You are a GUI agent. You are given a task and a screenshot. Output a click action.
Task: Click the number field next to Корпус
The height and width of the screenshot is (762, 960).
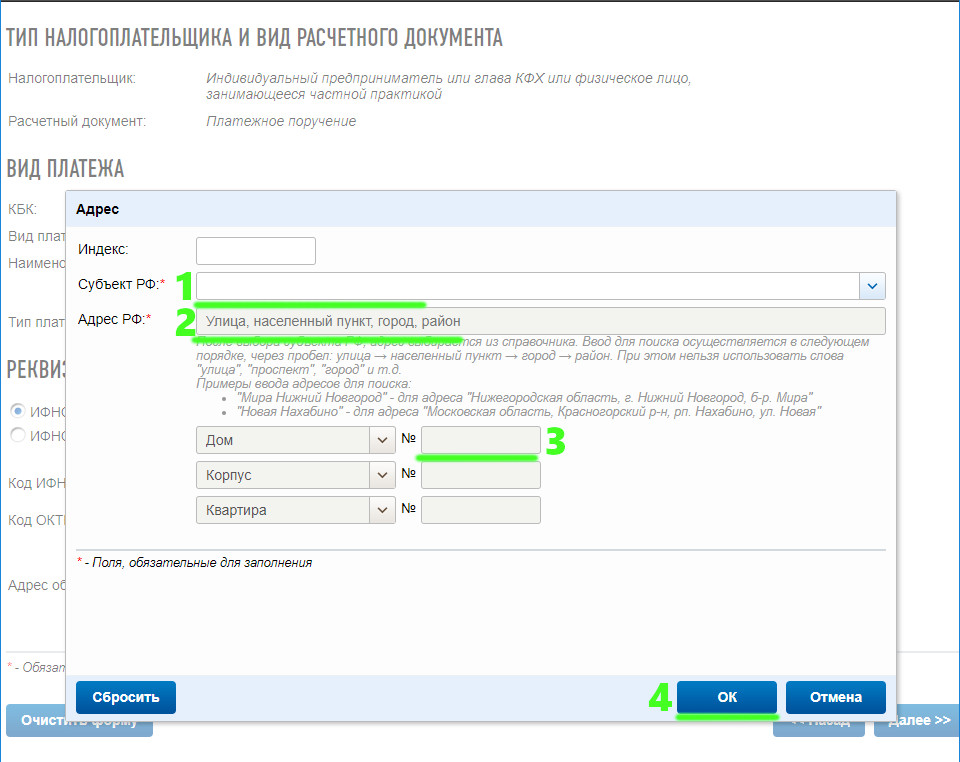[x=480, y=475]
